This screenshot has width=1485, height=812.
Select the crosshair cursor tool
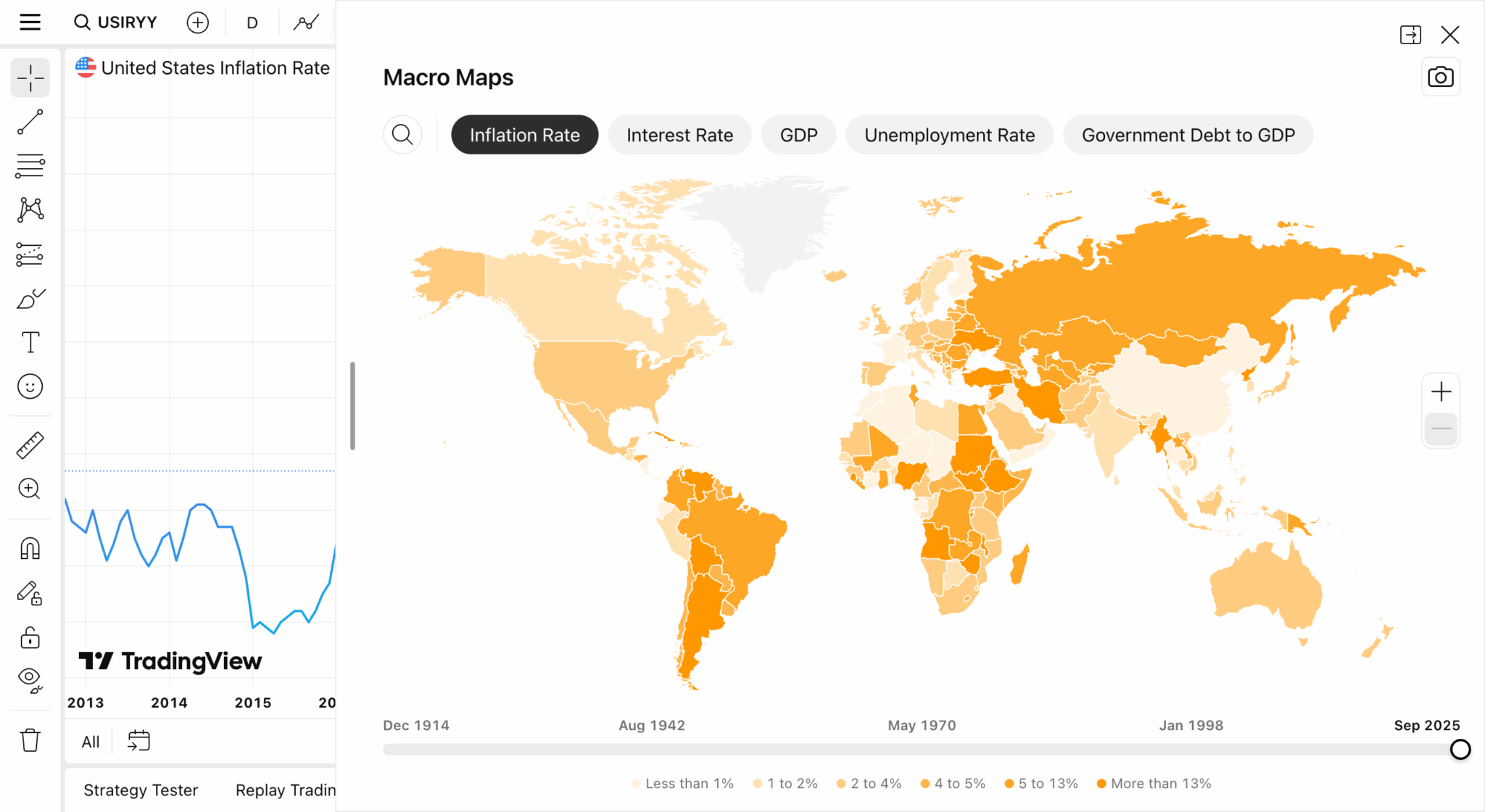[x=30, y=78]
